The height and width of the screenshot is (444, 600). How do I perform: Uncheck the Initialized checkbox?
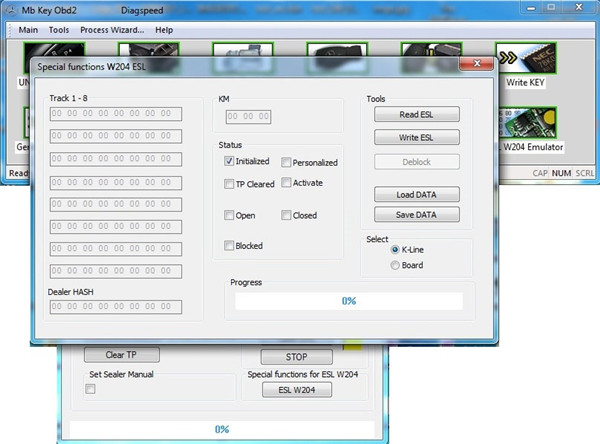point(229,161)
